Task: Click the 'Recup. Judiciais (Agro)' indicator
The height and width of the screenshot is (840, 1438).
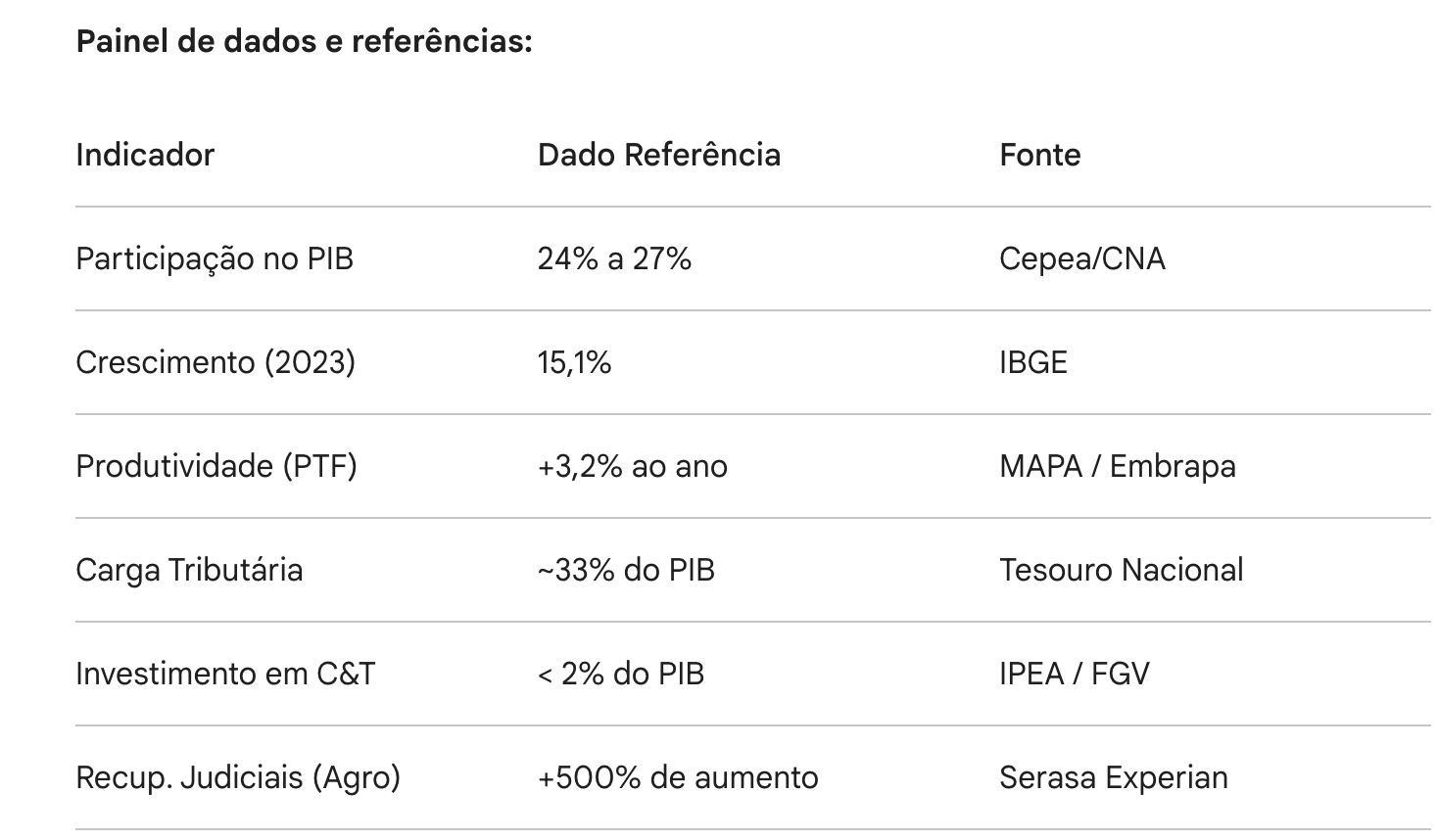Action: pos(238,777)
